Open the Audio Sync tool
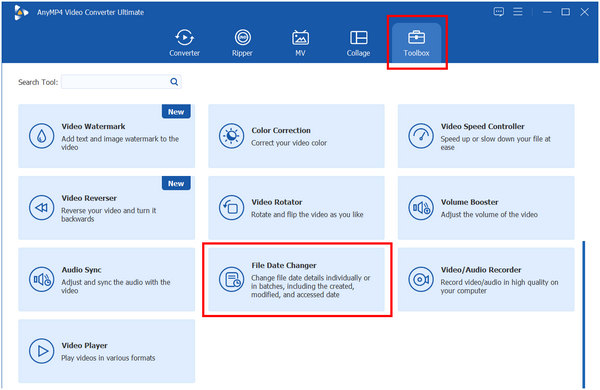 click(106, 279)
